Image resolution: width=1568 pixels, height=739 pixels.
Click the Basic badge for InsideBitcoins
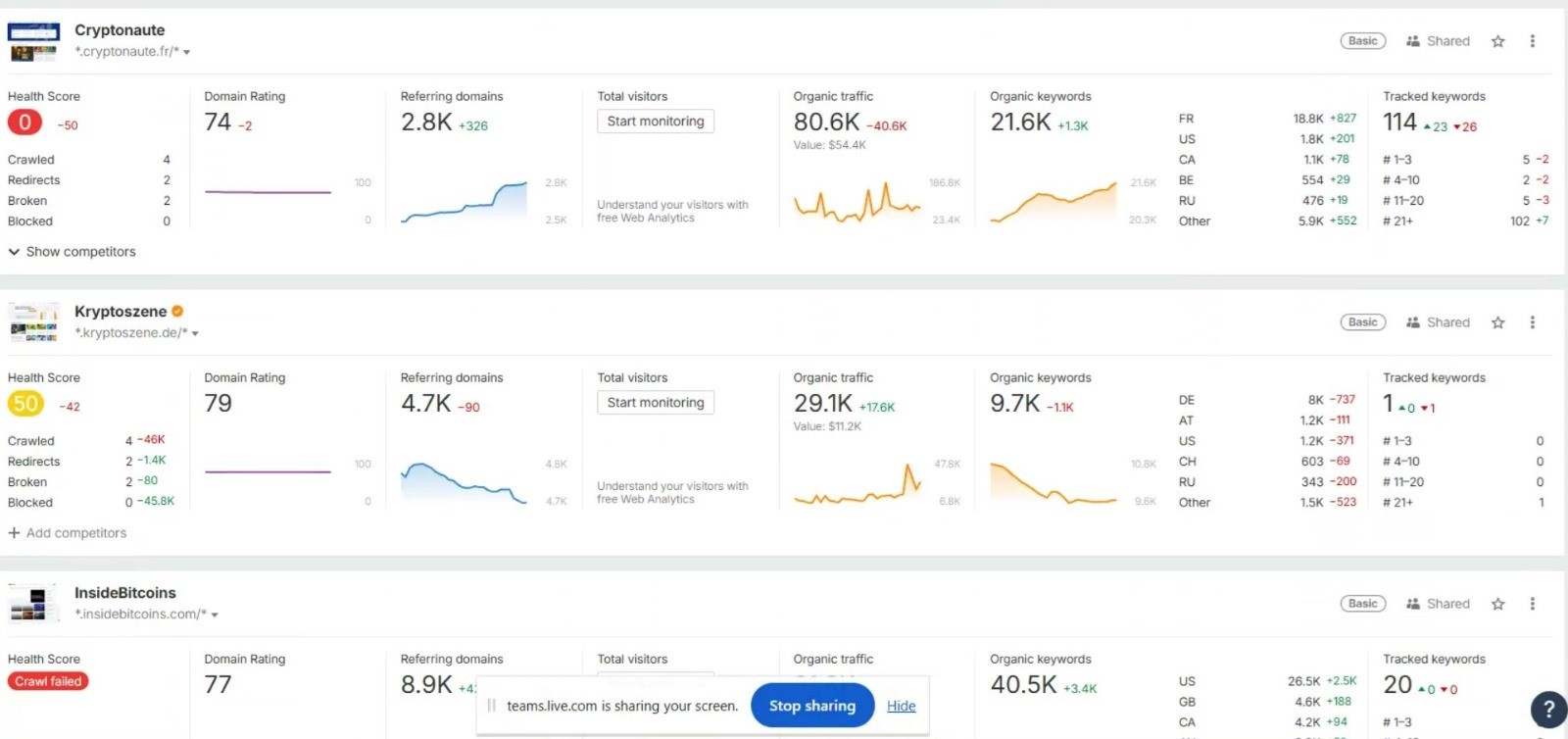click(1363, 604)
